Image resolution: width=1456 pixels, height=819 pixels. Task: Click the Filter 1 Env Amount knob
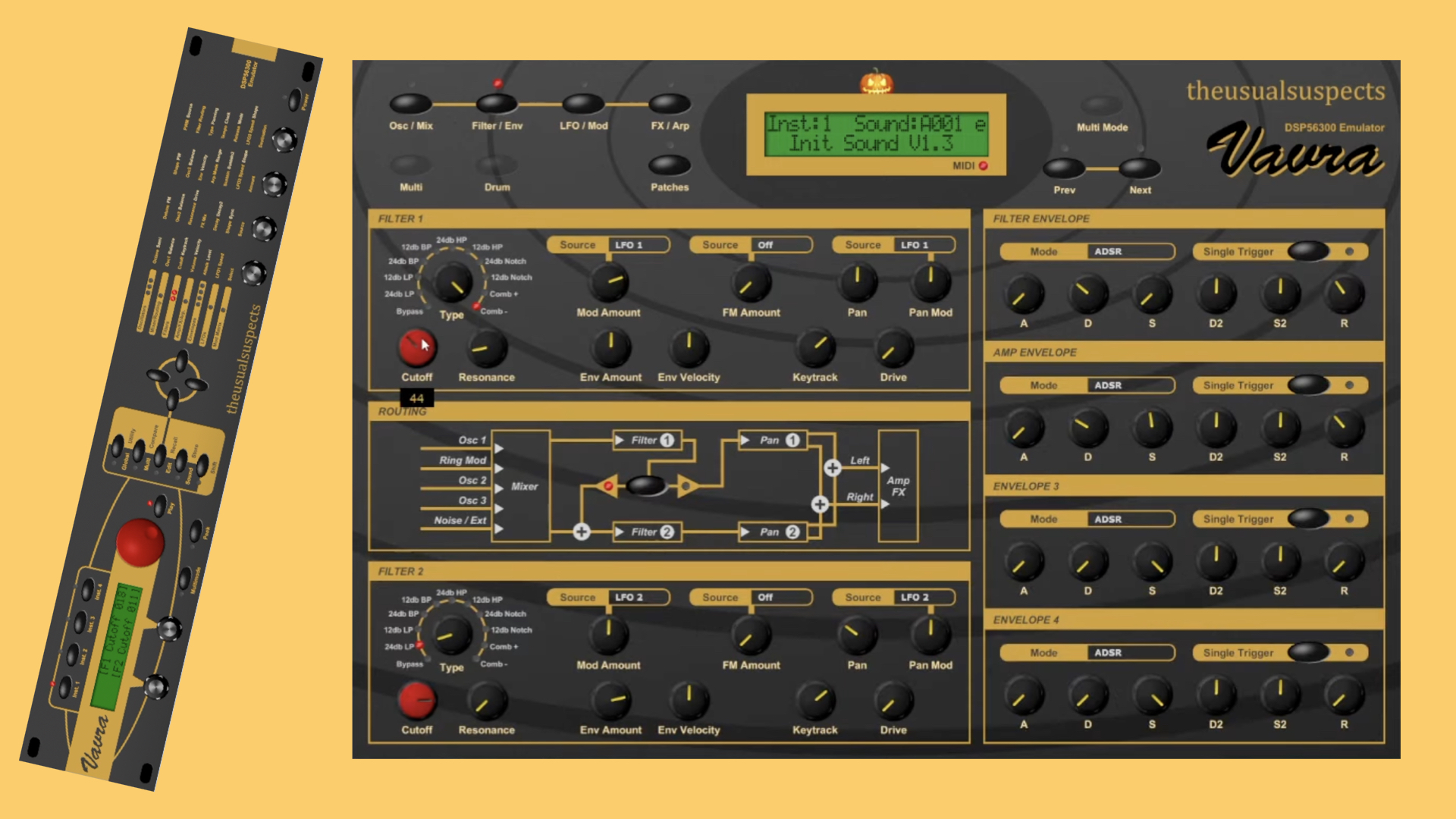tap(610, 348)
